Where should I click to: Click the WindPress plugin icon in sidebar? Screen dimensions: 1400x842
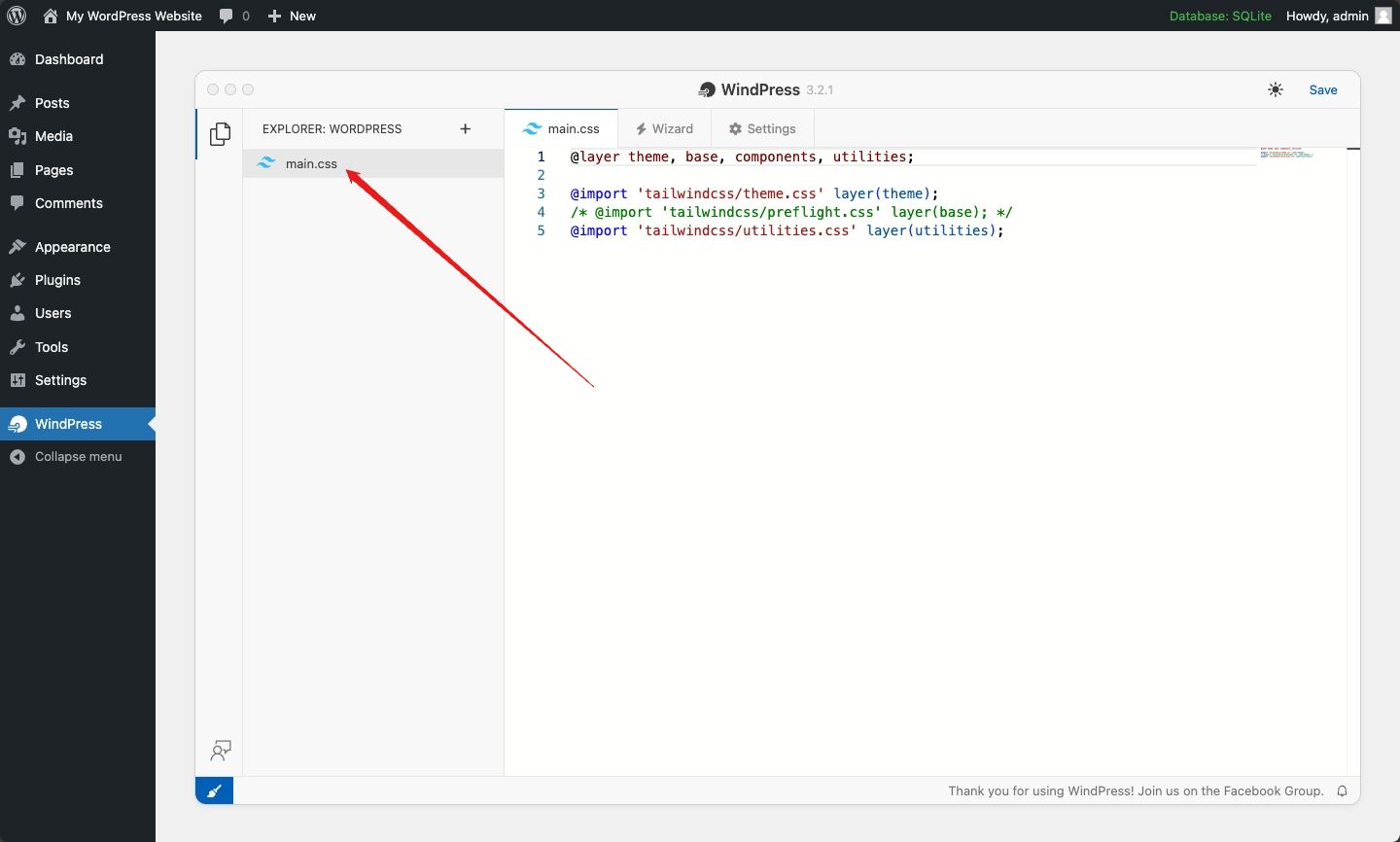click(x=18, y=424)
